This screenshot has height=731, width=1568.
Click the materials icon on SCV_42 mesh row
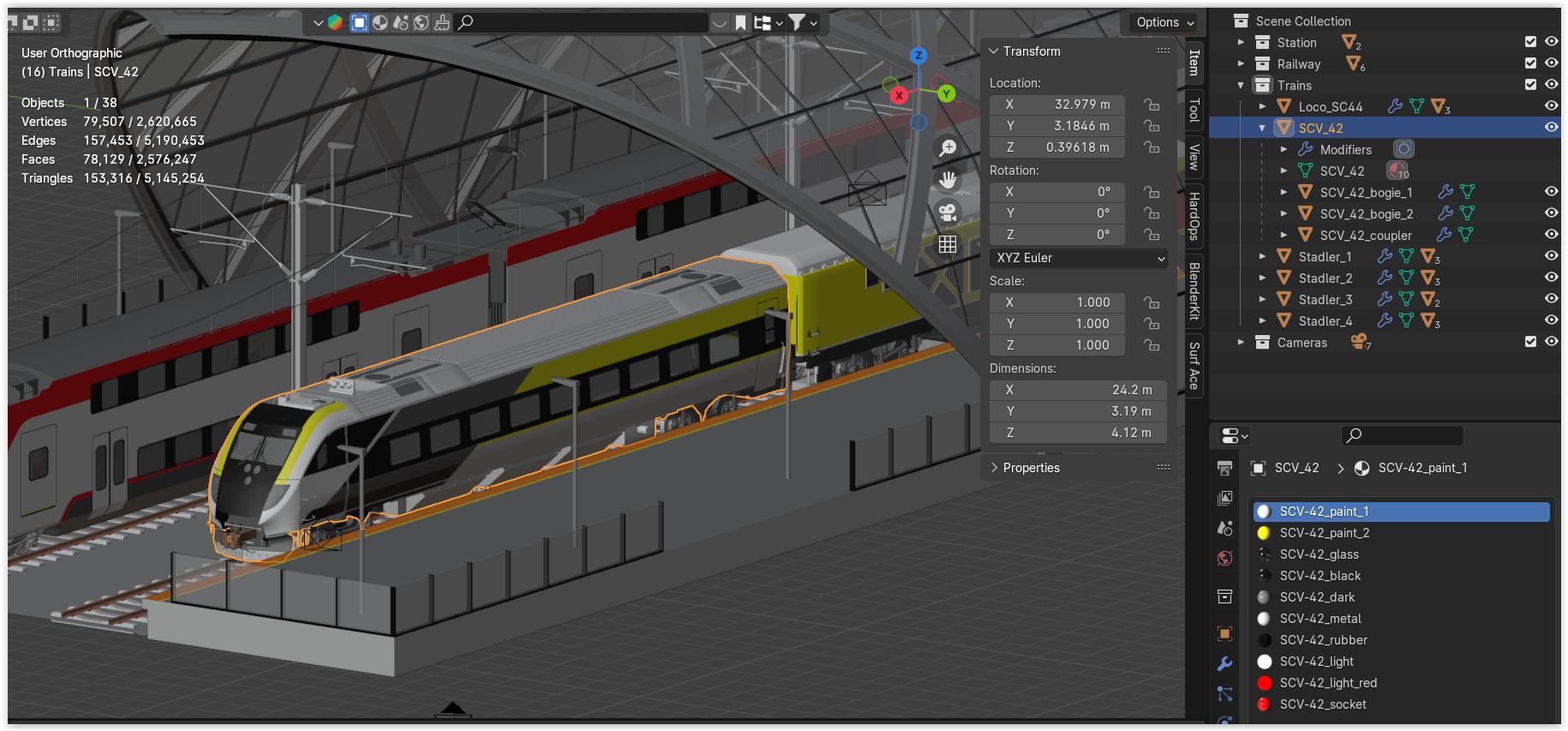tap(1397, 171)
